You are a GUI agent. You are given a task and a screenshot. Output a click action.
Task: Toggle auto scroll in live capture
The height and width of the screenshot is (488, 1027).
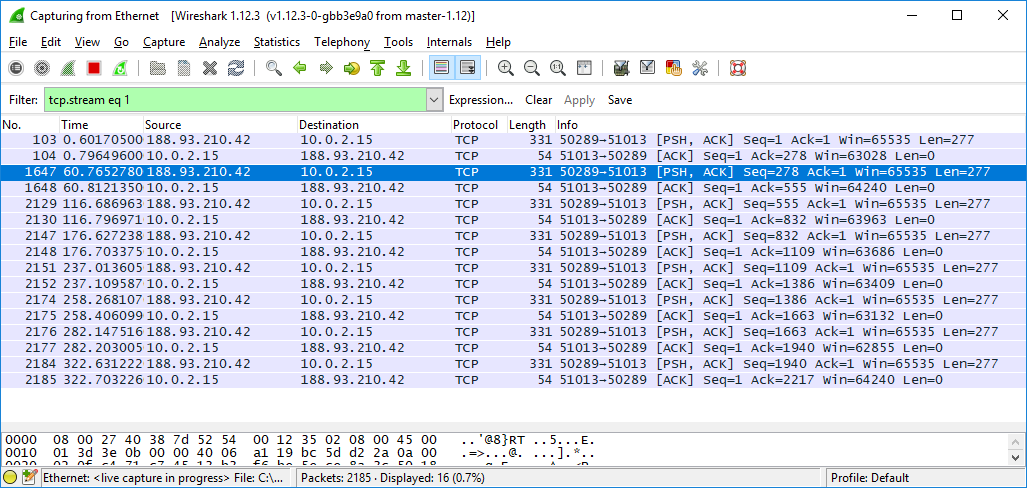click(x=468, y=67)
